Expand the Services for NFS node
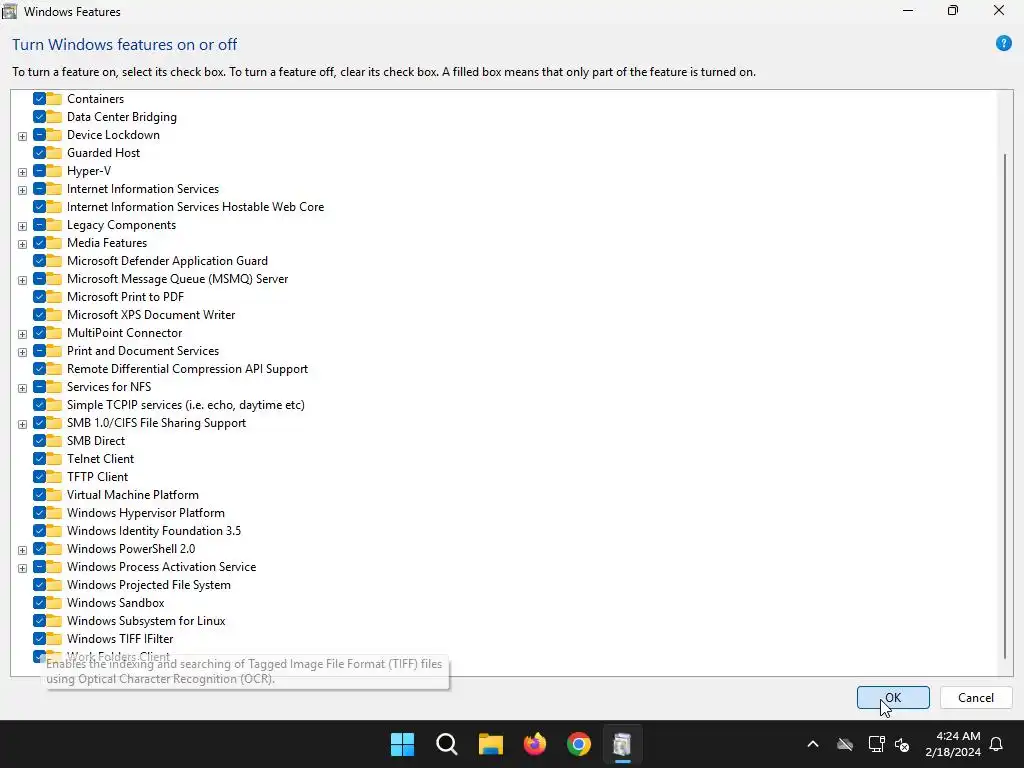1024x768 pixels. [x=22, y=389]
